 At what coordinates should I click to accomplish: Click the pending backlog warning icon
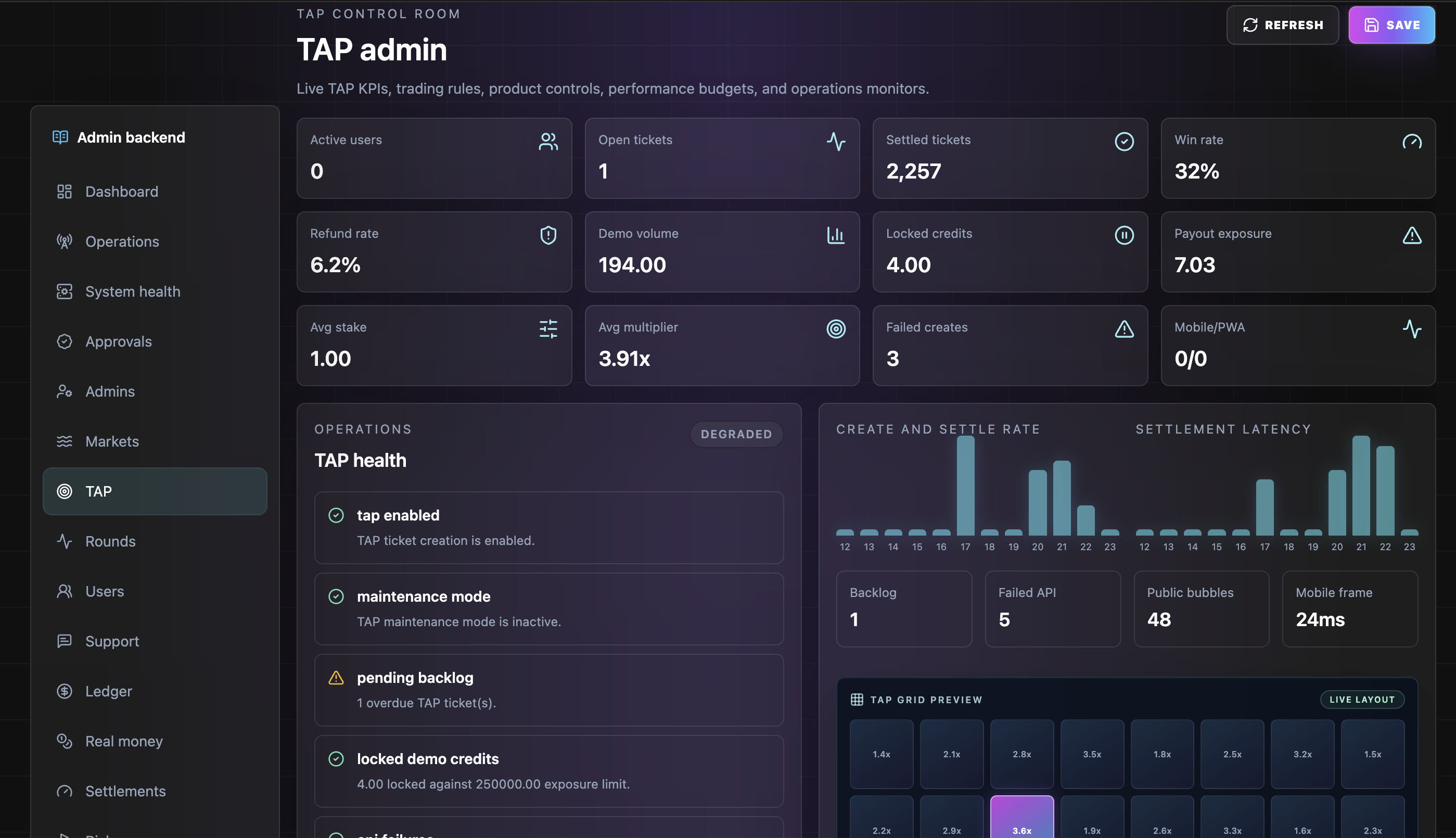(x=336, y=677)
